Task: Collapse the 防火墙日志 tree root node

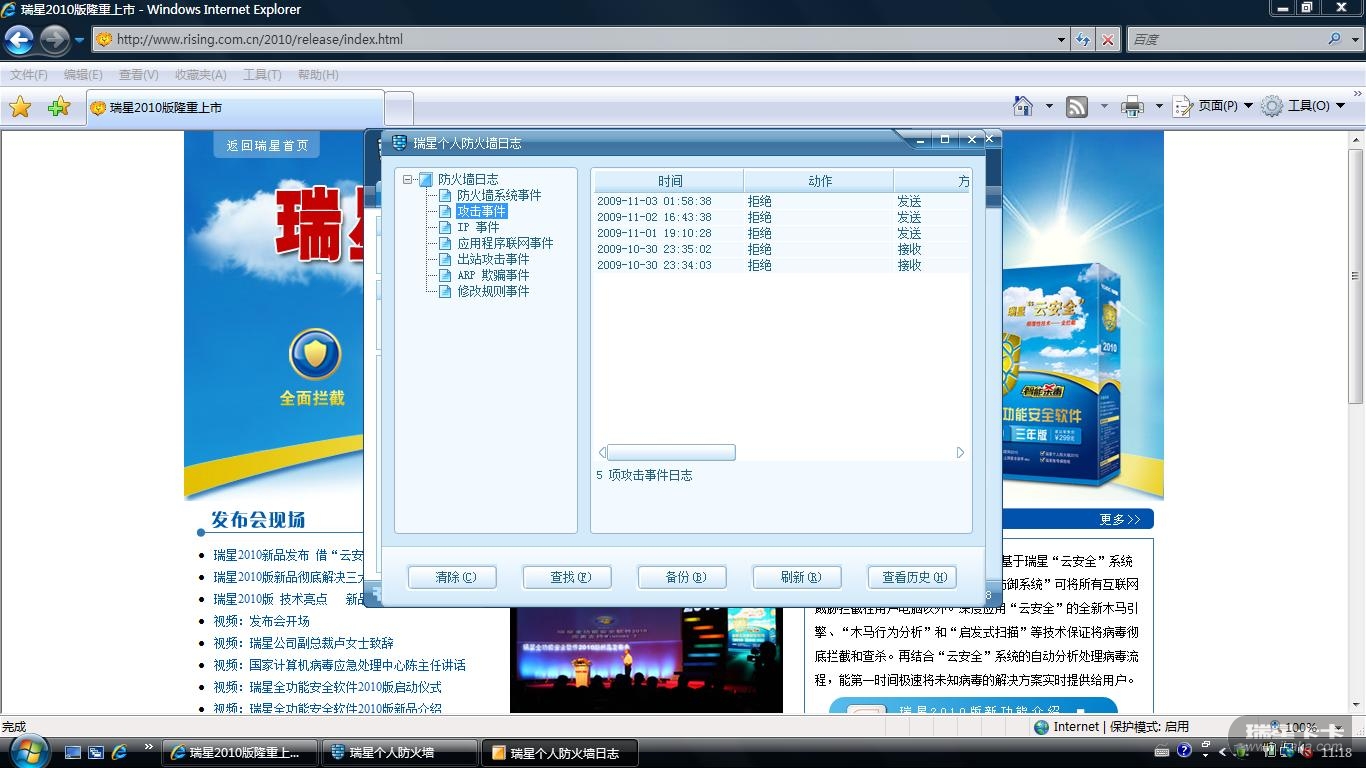Action: point(408,180)
